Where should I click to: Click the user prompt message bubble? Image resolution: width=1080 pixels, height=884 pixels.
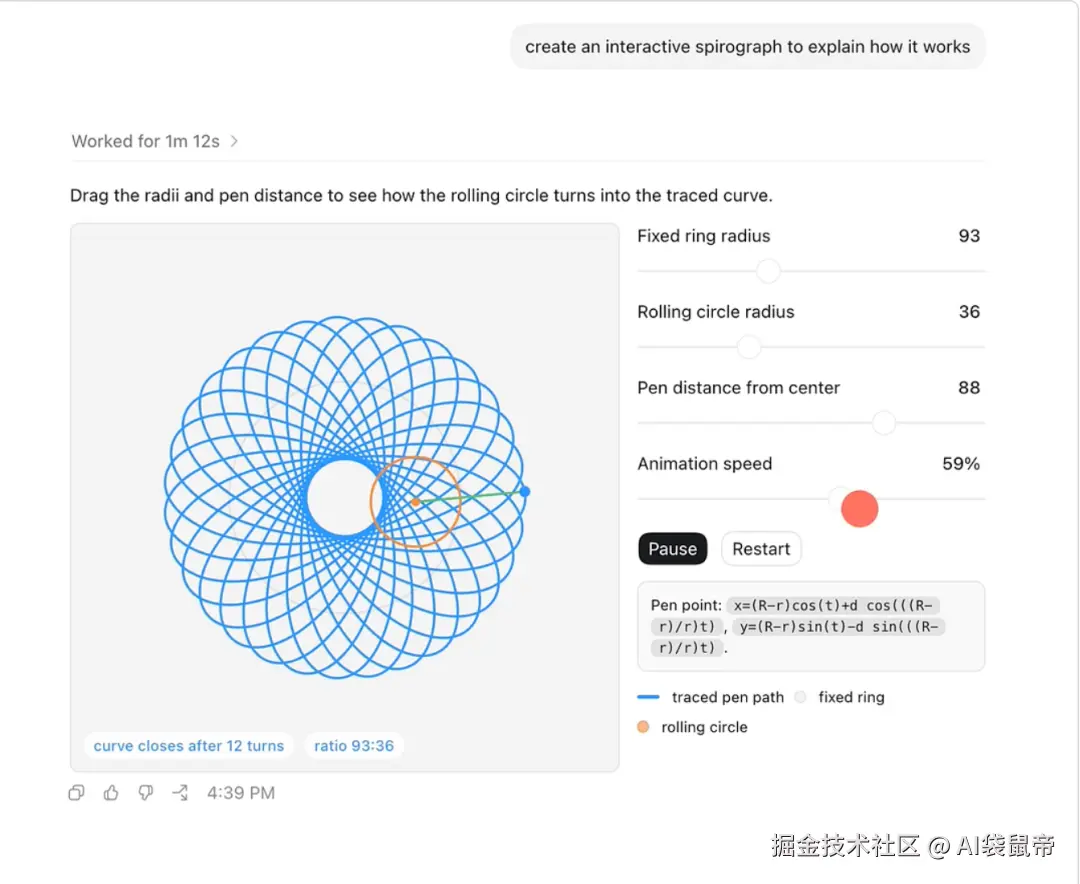747,47
